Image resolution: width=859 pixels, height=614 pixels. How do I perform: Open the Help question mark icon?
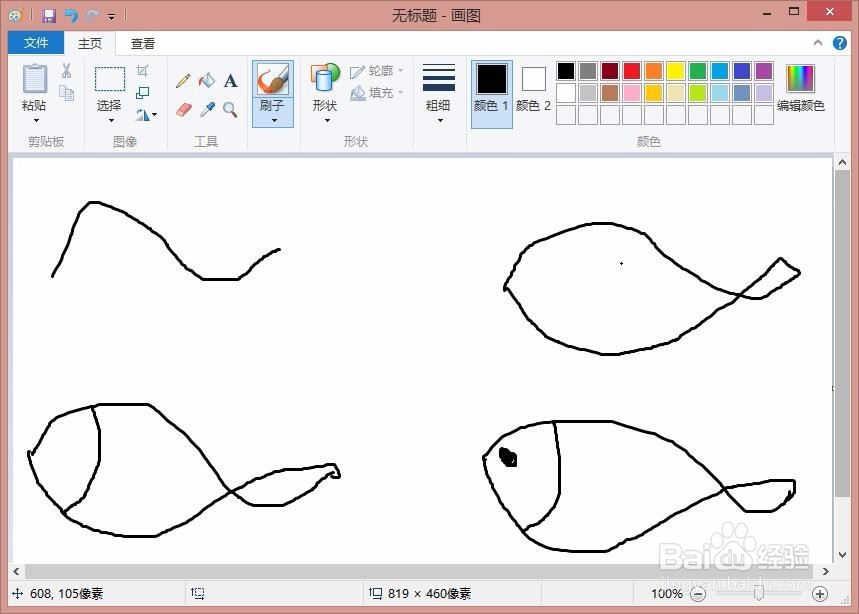[x=839, y=43]
